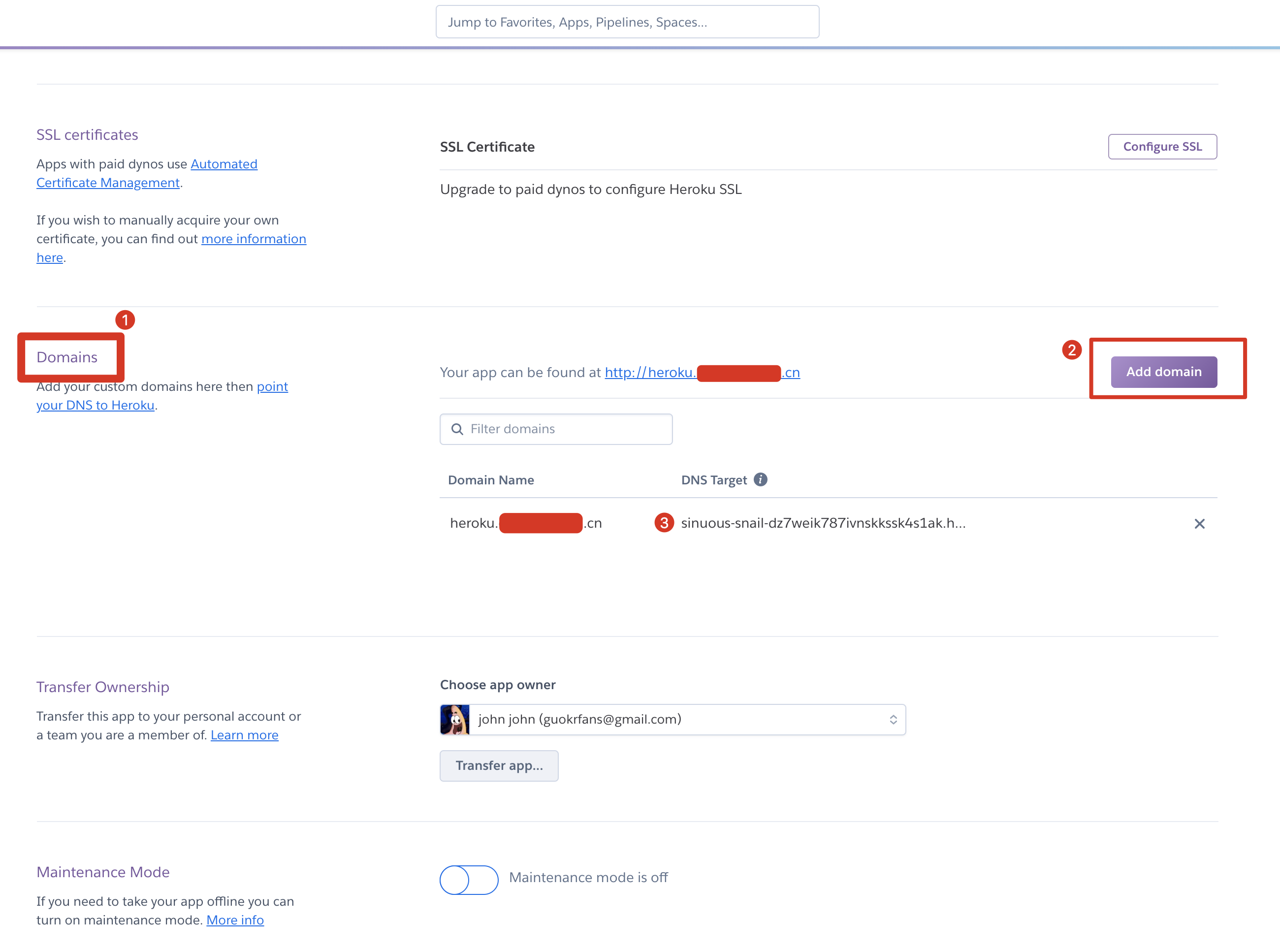This screenshot has height=952, width=1280.
Task: Click the owner dropdown up-down arrows
Action: (x=893, y=719)
